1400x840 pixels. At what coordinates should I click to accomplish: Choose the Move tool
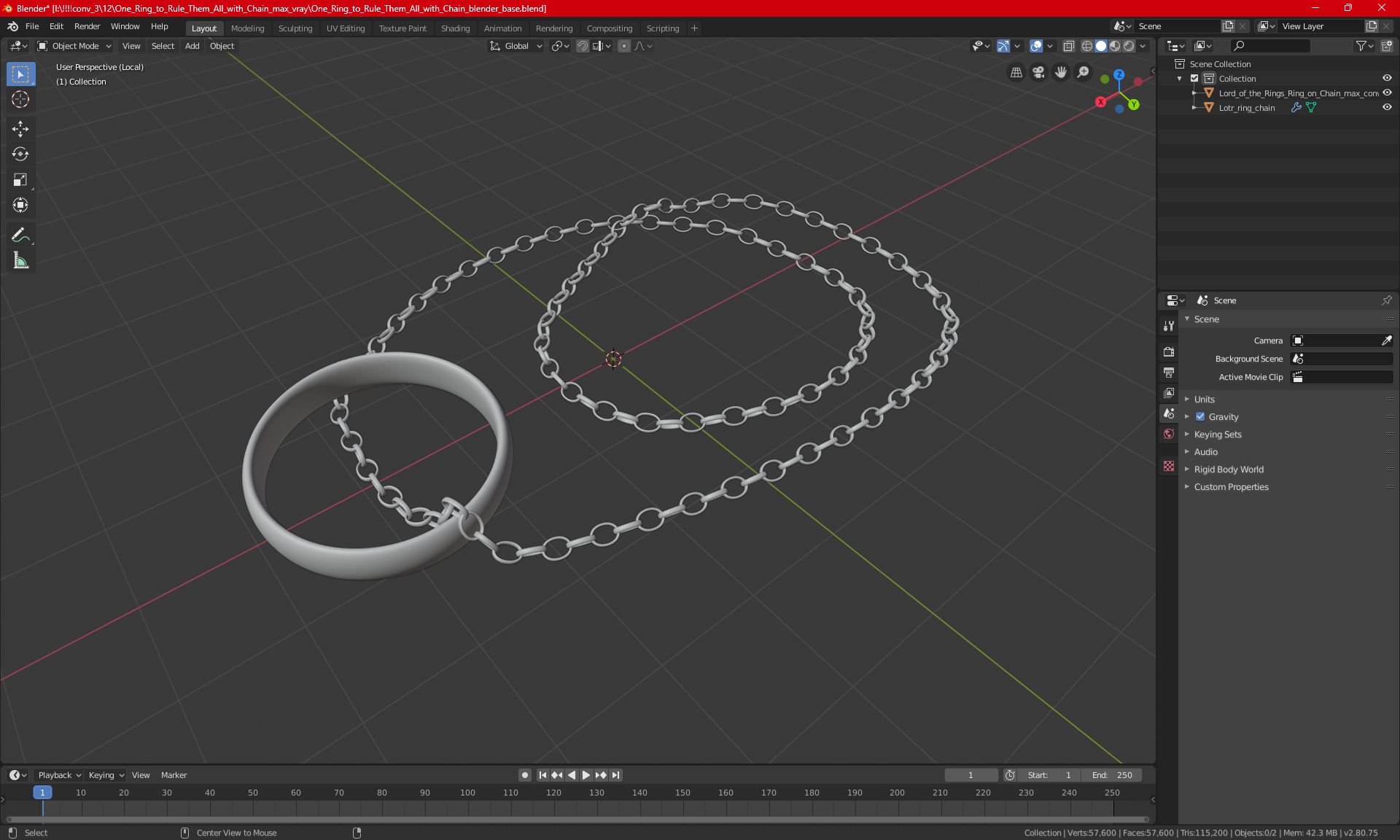pos(20,129)
